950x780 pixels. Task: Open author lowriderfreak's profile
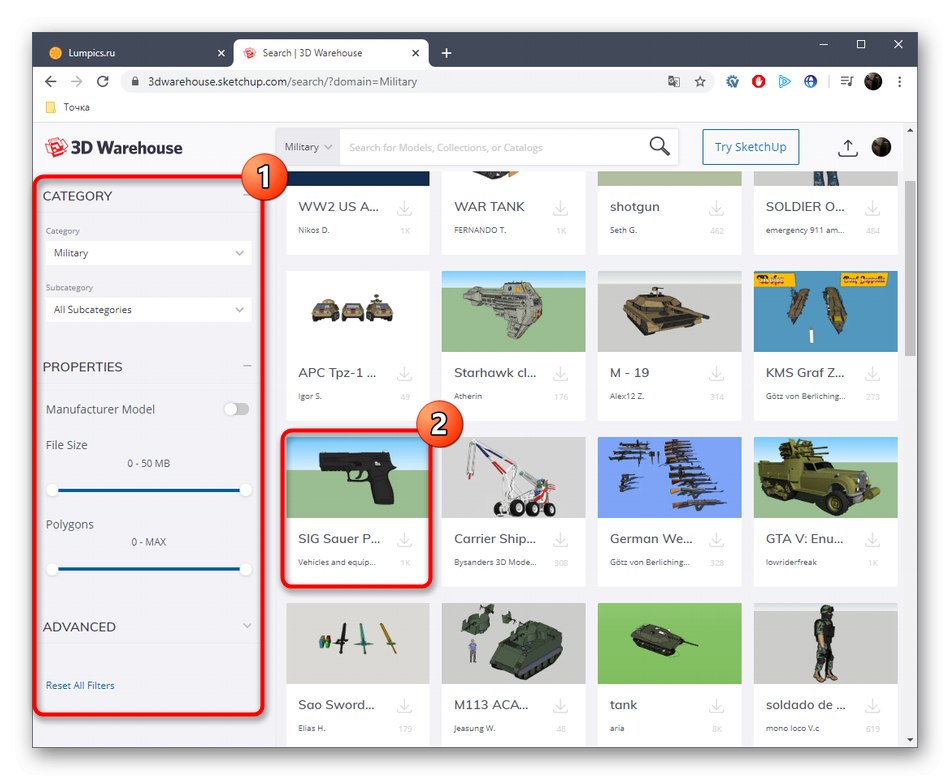point(791,562)
